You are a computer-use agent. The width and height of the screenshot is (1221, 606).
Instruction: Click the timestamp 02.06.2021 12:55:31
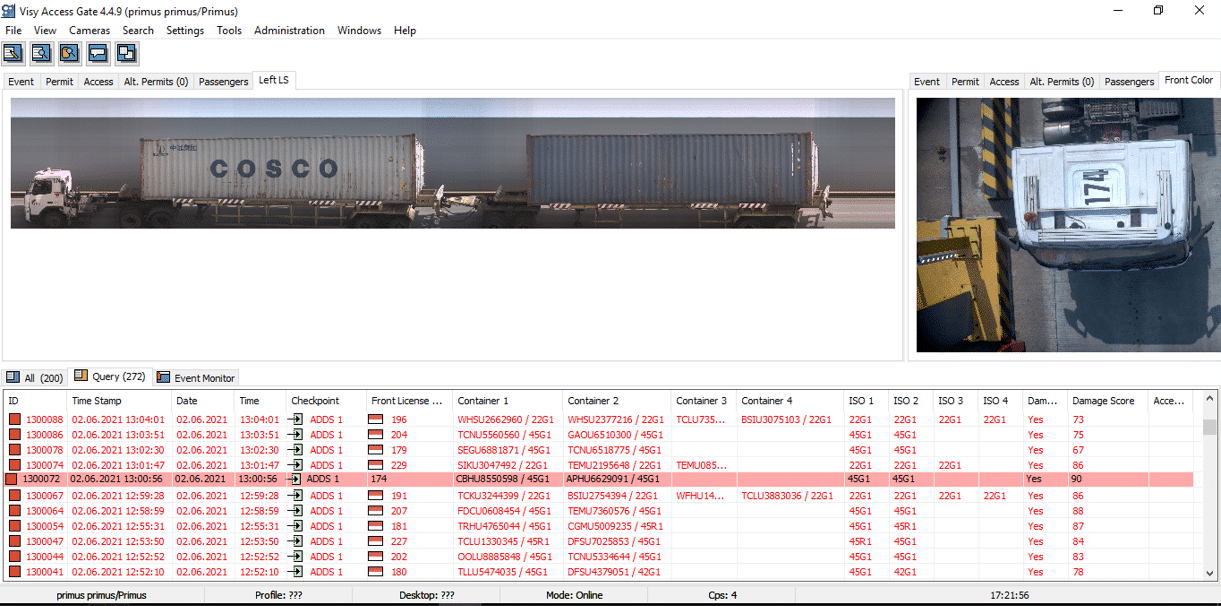click(119, 526)
